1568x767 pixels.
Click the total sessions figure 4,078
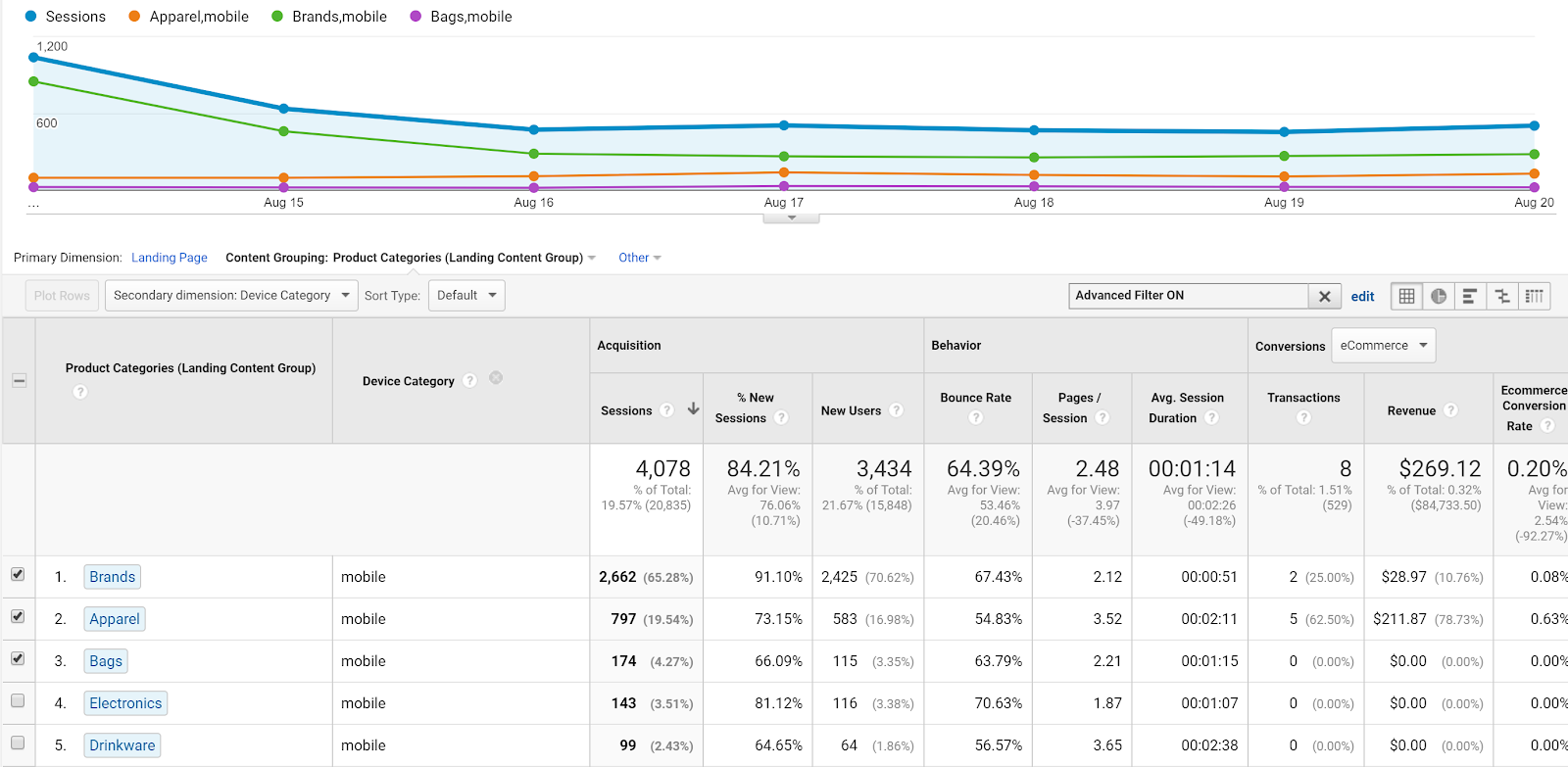click(x=663, y=469)
